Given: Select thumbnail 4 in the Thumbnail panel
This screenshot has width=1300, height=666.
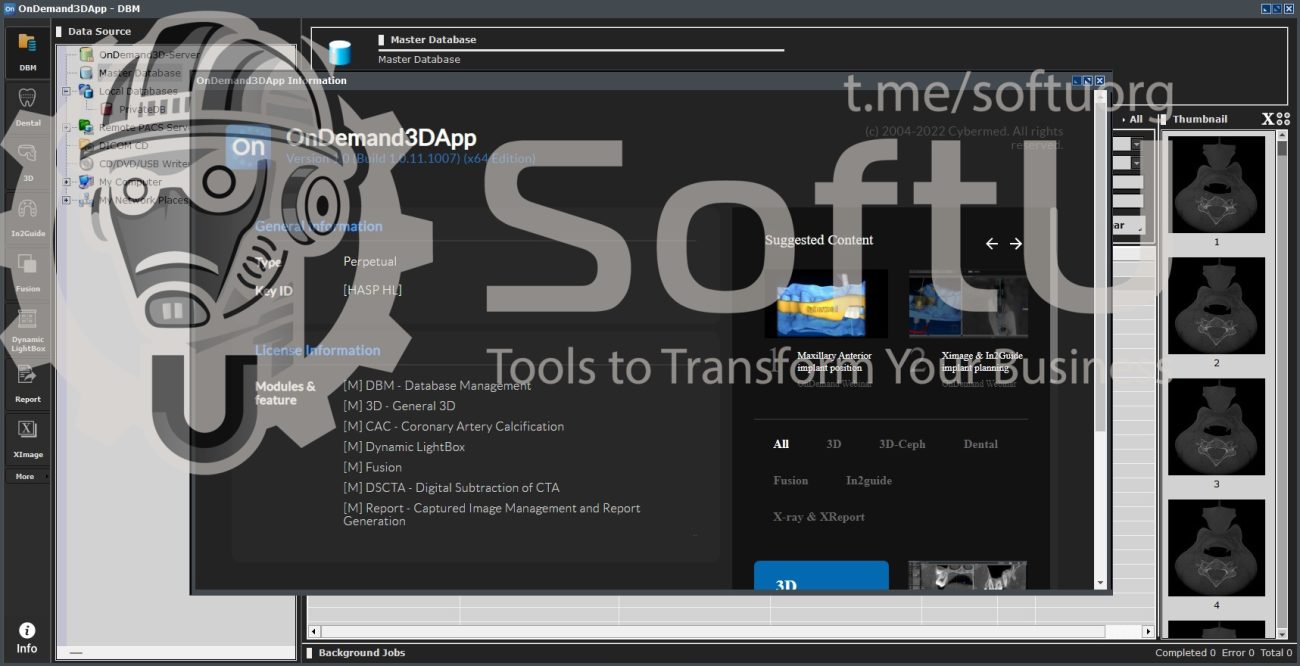Looking at the screenshot, I should (x=1216, y=548).
